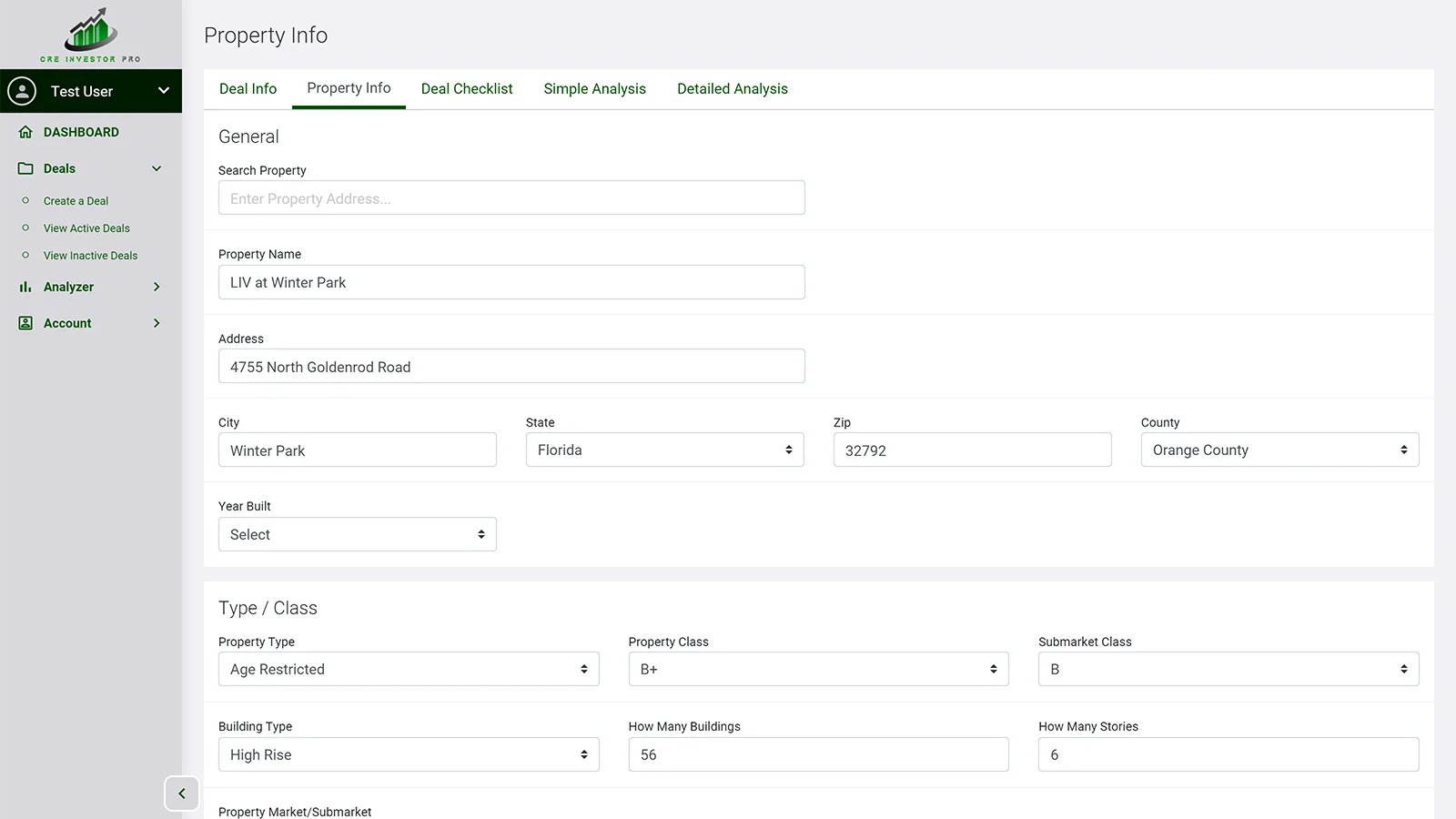Viewport: 1456px width, 819px height.
Task: Expand the Analyzer section chevron
Action: [157, 287]
